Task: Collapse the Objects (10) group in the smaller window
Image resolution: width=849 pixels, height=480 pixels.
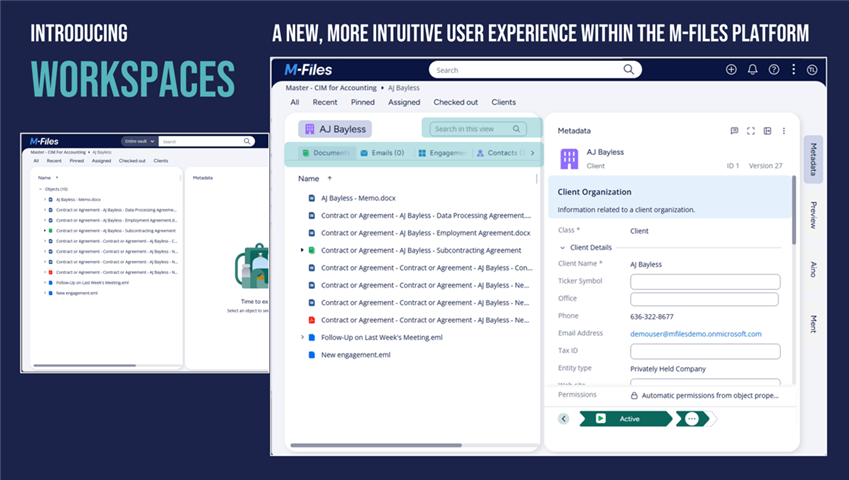Action: (x=40, y=189)
